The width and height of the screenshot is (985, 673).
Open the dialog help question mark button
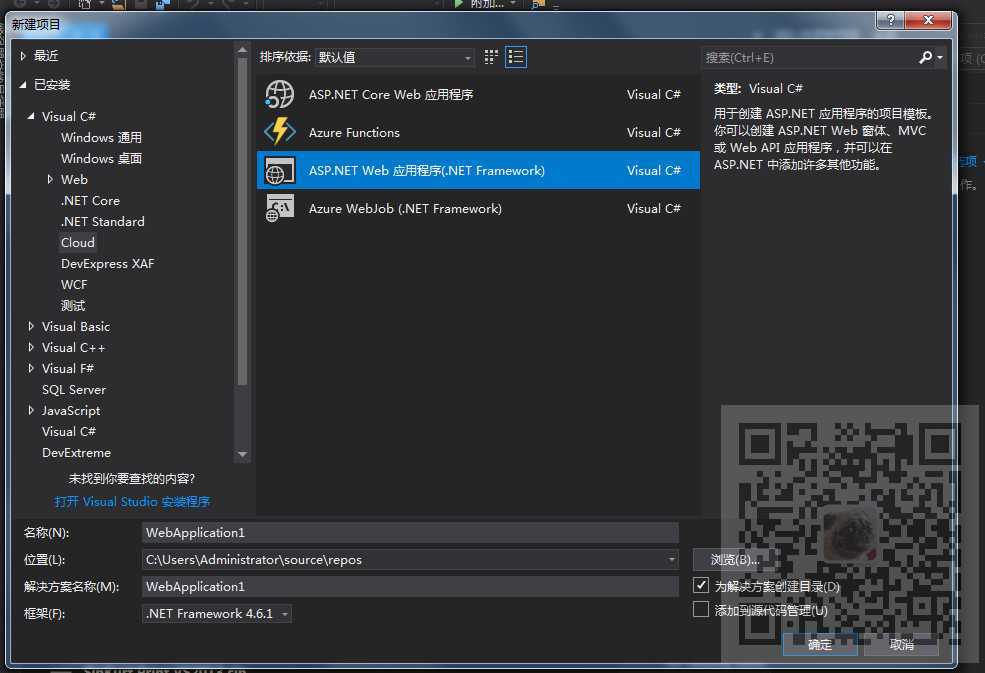point(890,20)
